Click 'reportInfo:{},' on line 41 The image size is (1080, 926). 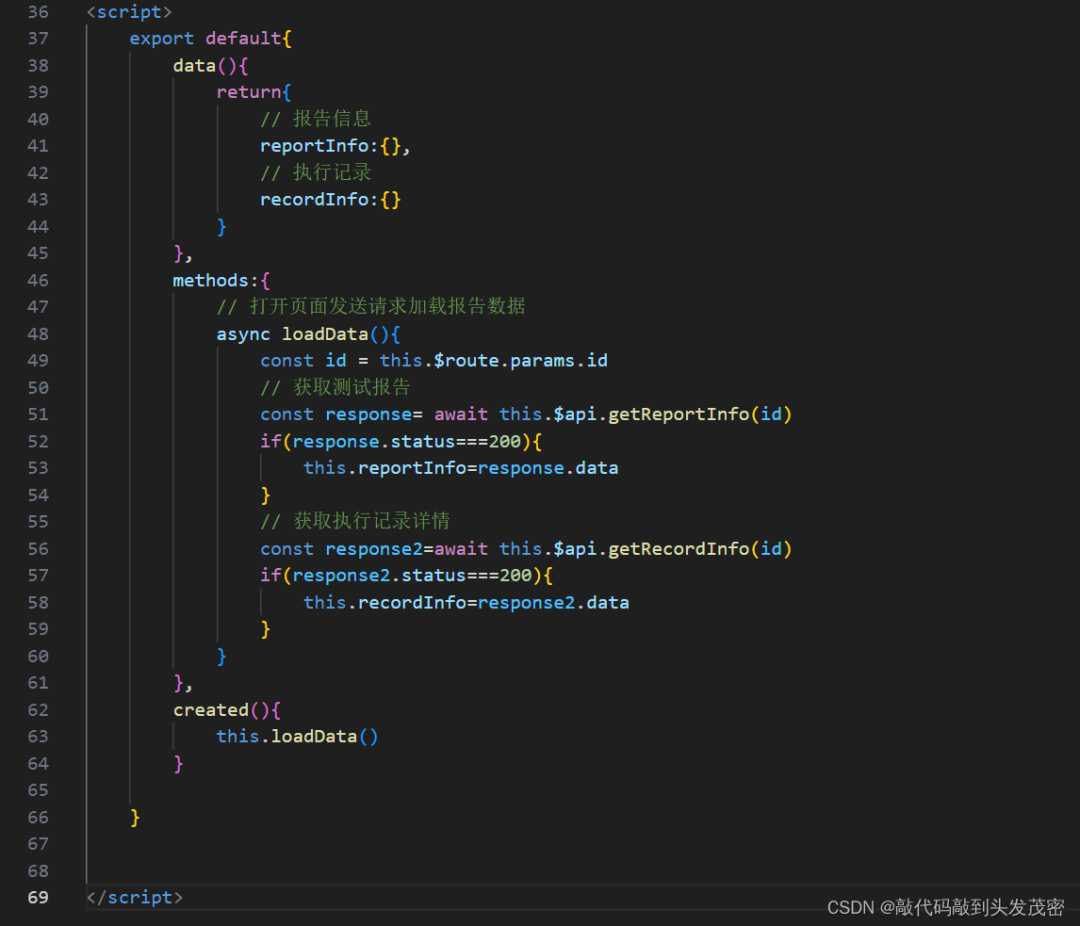335,146
